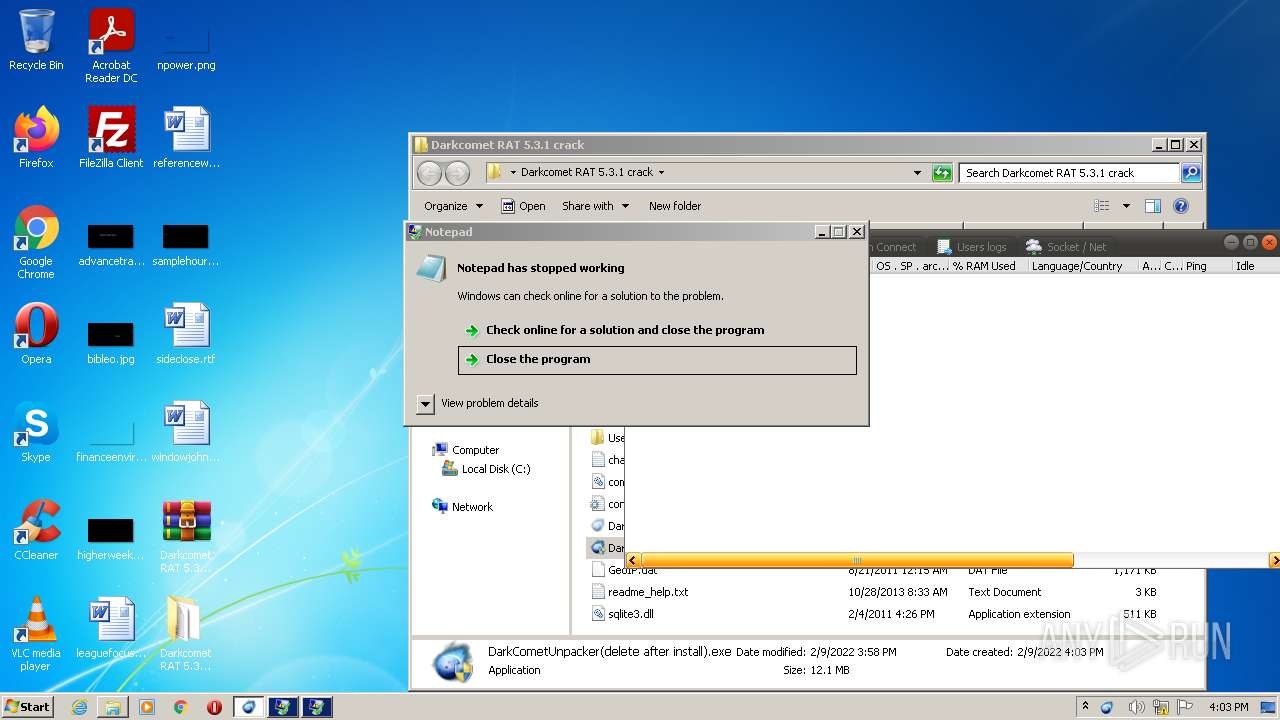
Task: Click Chrome icon in taskbar
Action: pyautogui.click(x=181, y=707)
